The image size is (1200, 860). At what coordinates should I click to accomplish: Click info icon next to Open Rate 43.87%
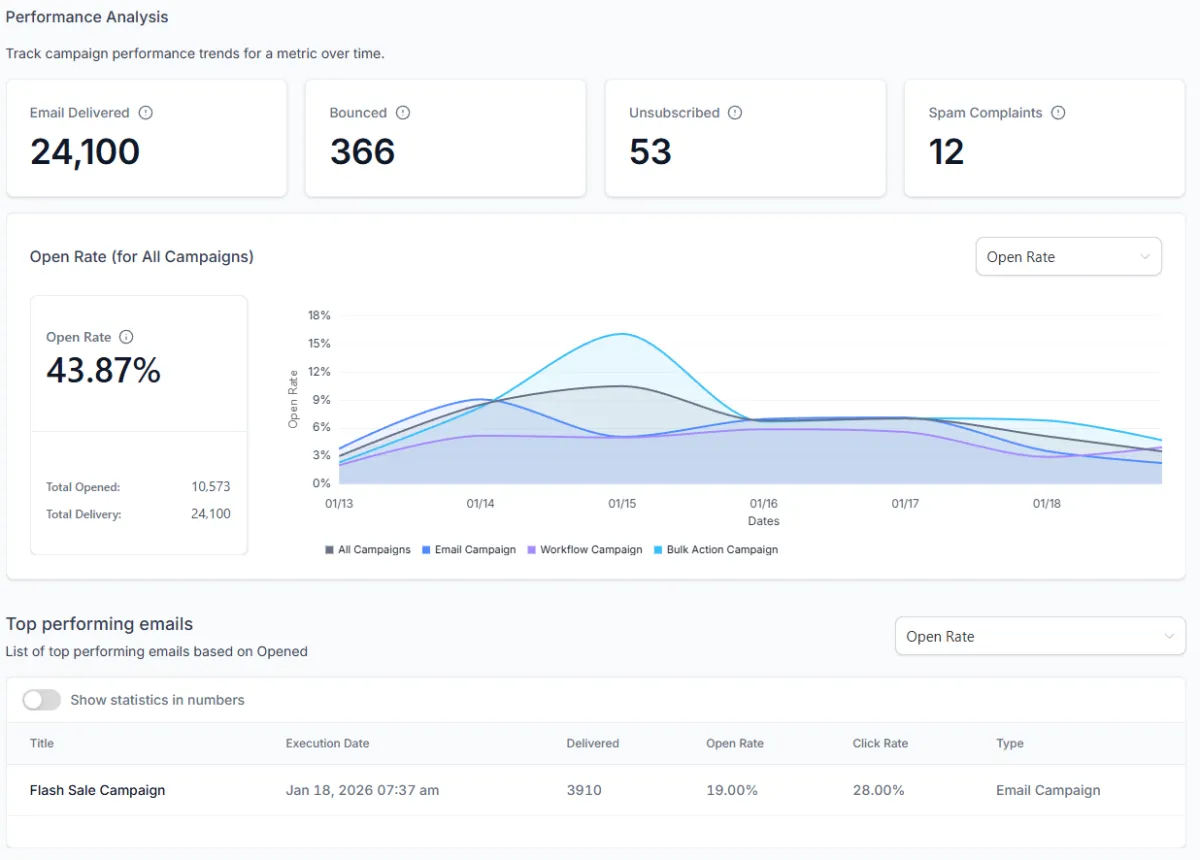tap(126, 337)
